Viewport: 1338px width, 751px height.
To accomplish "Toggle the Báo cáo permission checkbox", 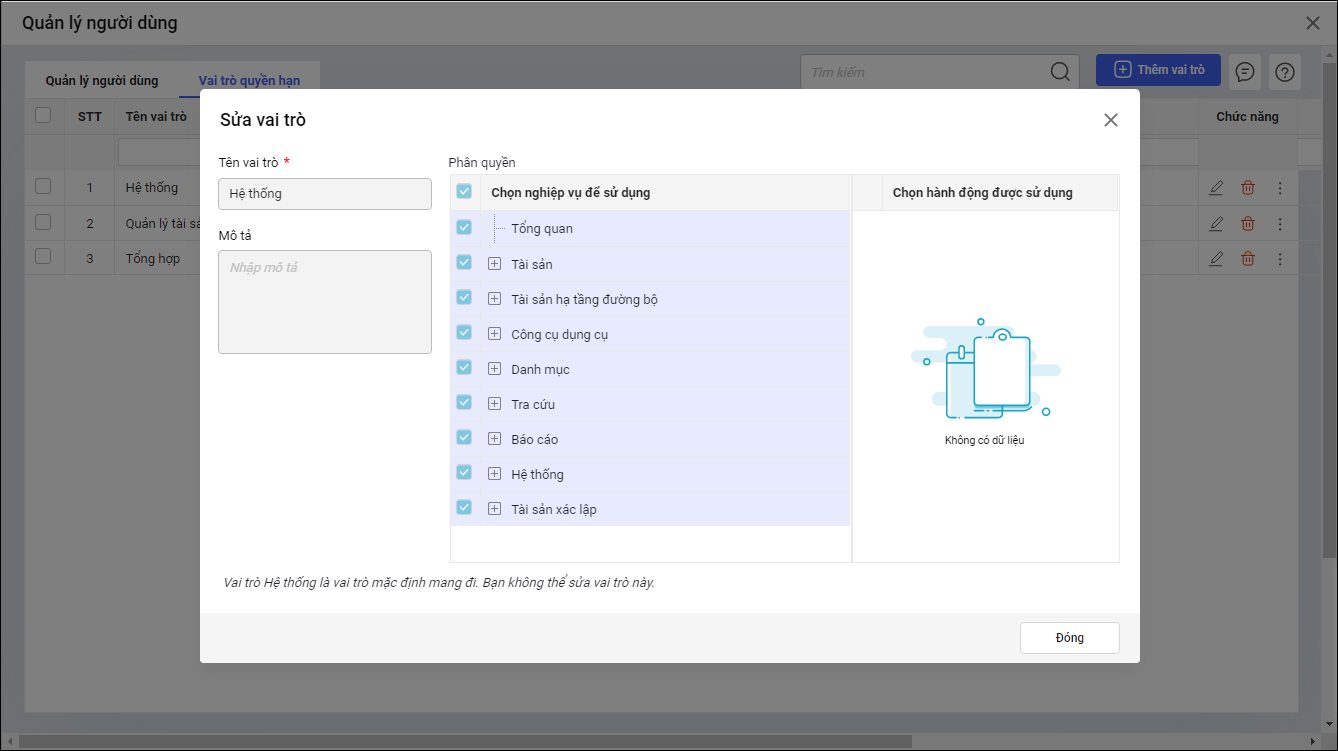I will pyautogui.click(x=464, y=438).
